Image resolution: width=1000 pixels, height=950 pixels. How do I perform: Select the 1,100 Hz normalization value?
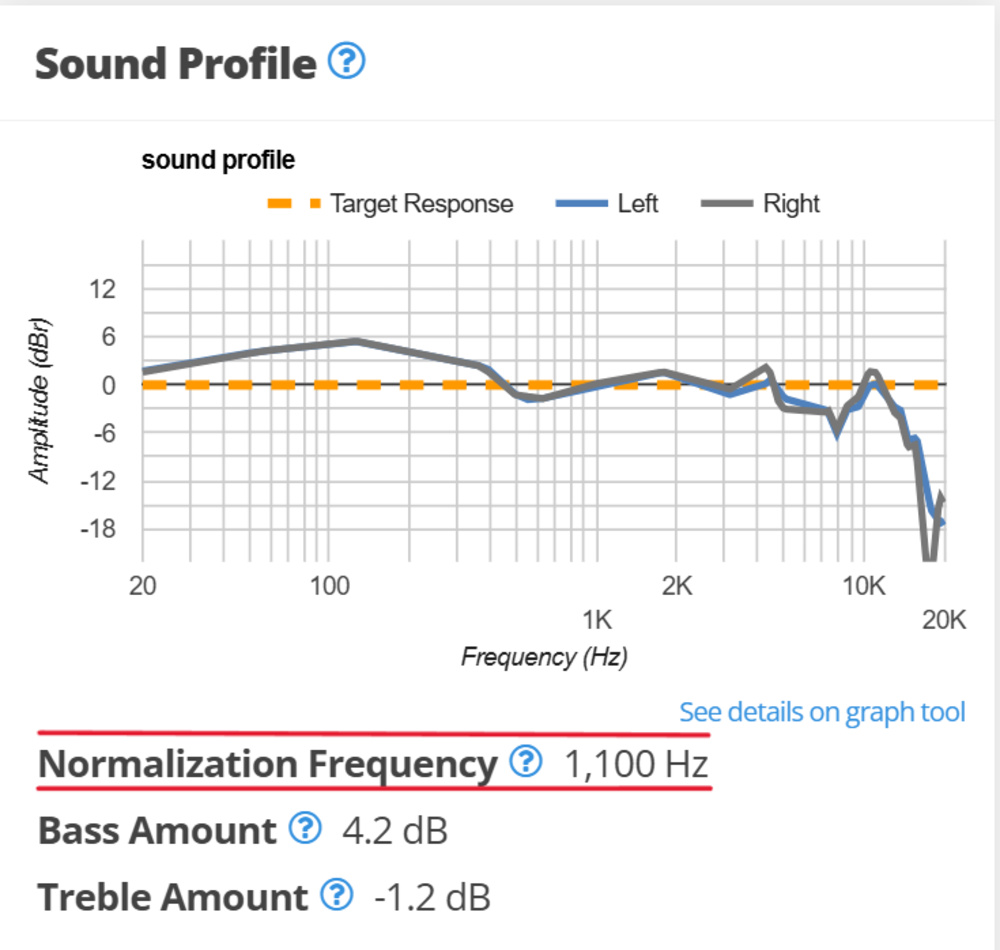click(638, 764)
